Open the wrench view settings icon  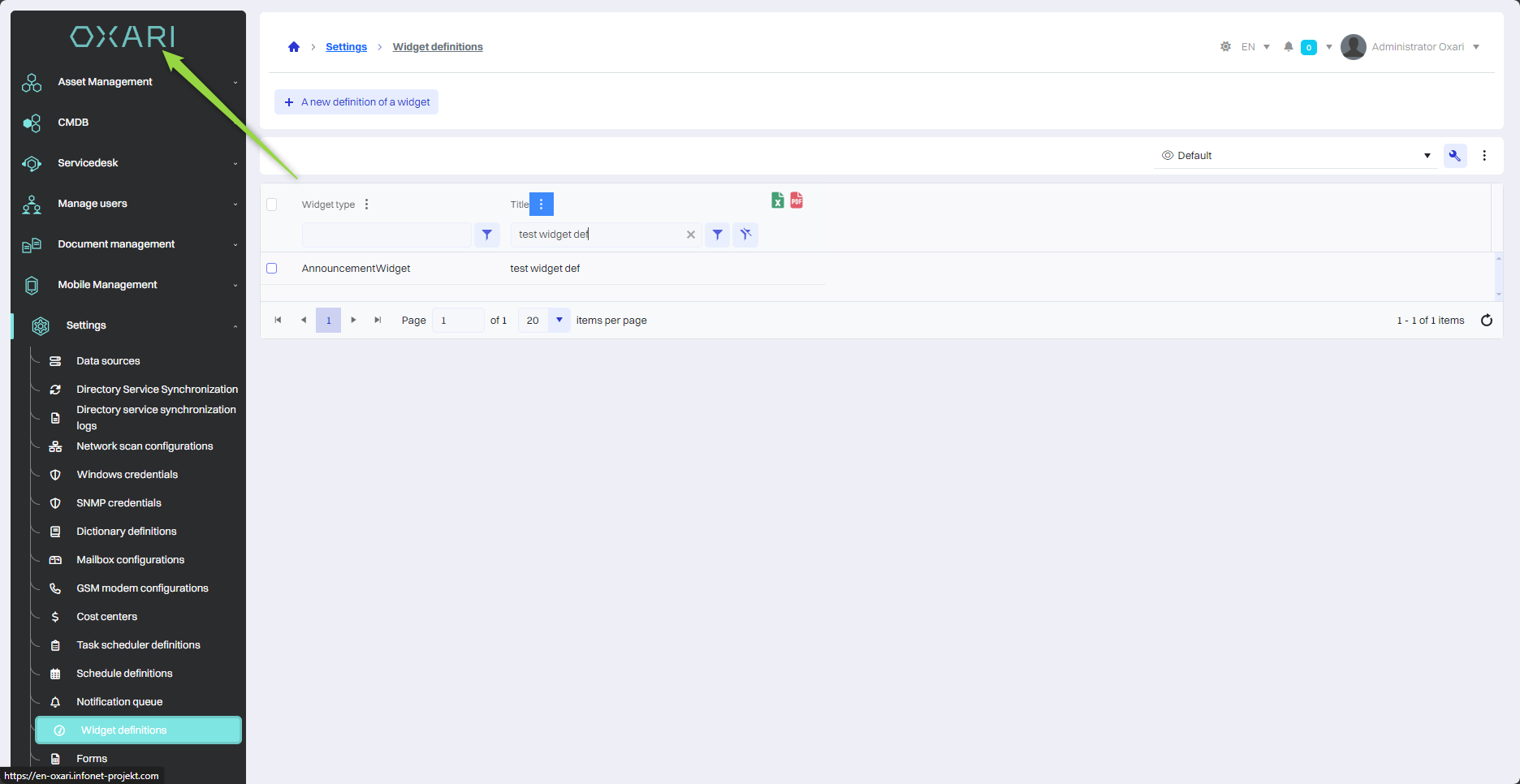1454,156
